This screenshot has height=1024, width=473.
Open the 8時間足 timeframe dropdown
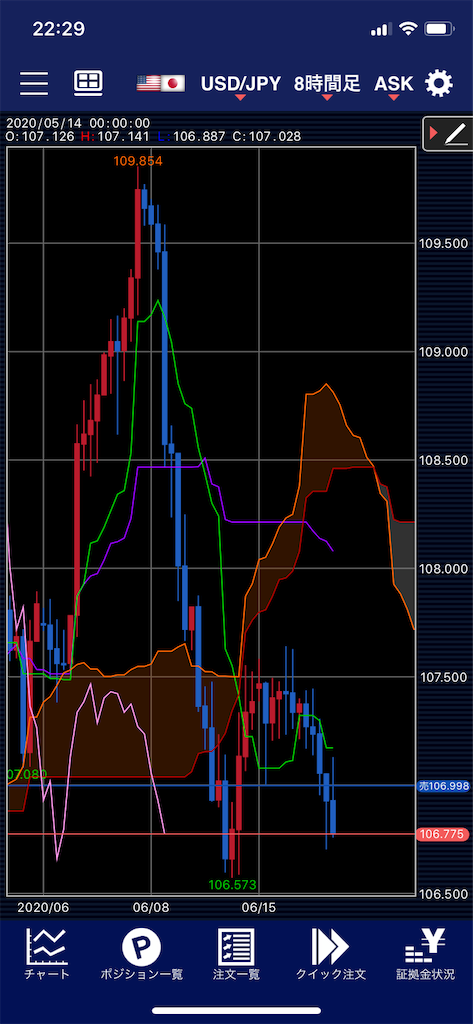click(x=327, y=84)
